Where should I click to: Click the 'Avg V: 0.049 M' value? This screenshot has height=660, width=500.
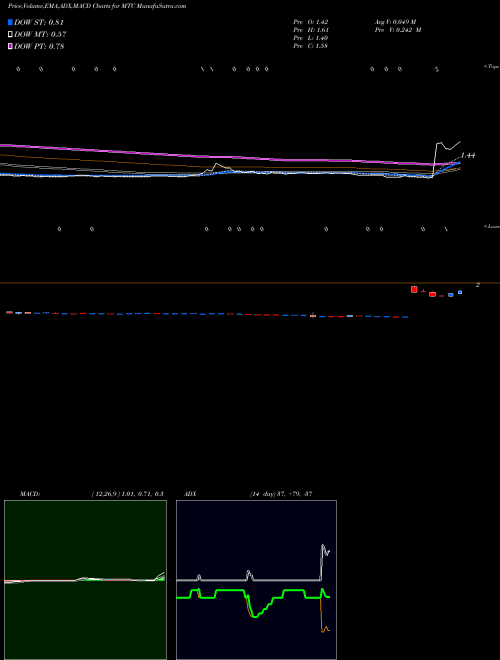(395, 22)
